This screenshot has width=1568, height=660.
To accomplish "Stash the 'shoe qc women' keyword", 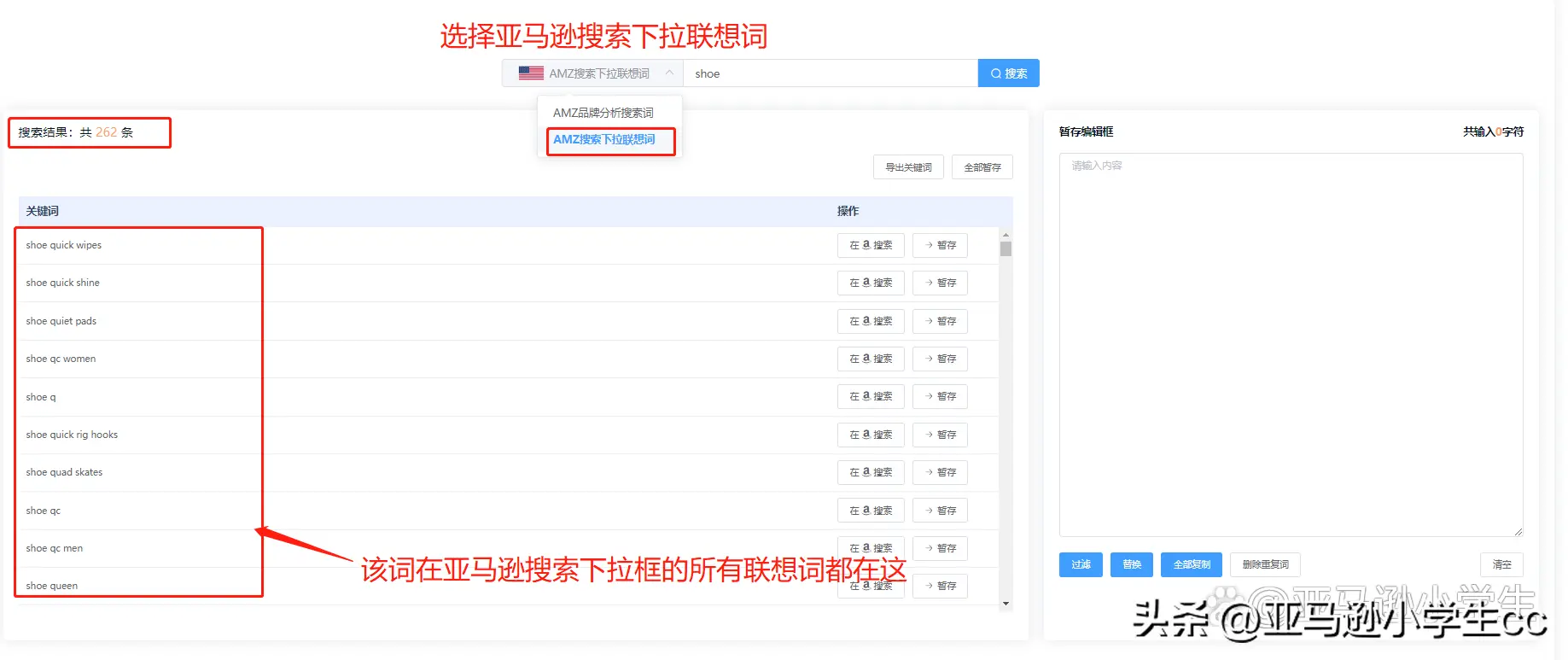I will pyautogui.click(x=940, y=359).
